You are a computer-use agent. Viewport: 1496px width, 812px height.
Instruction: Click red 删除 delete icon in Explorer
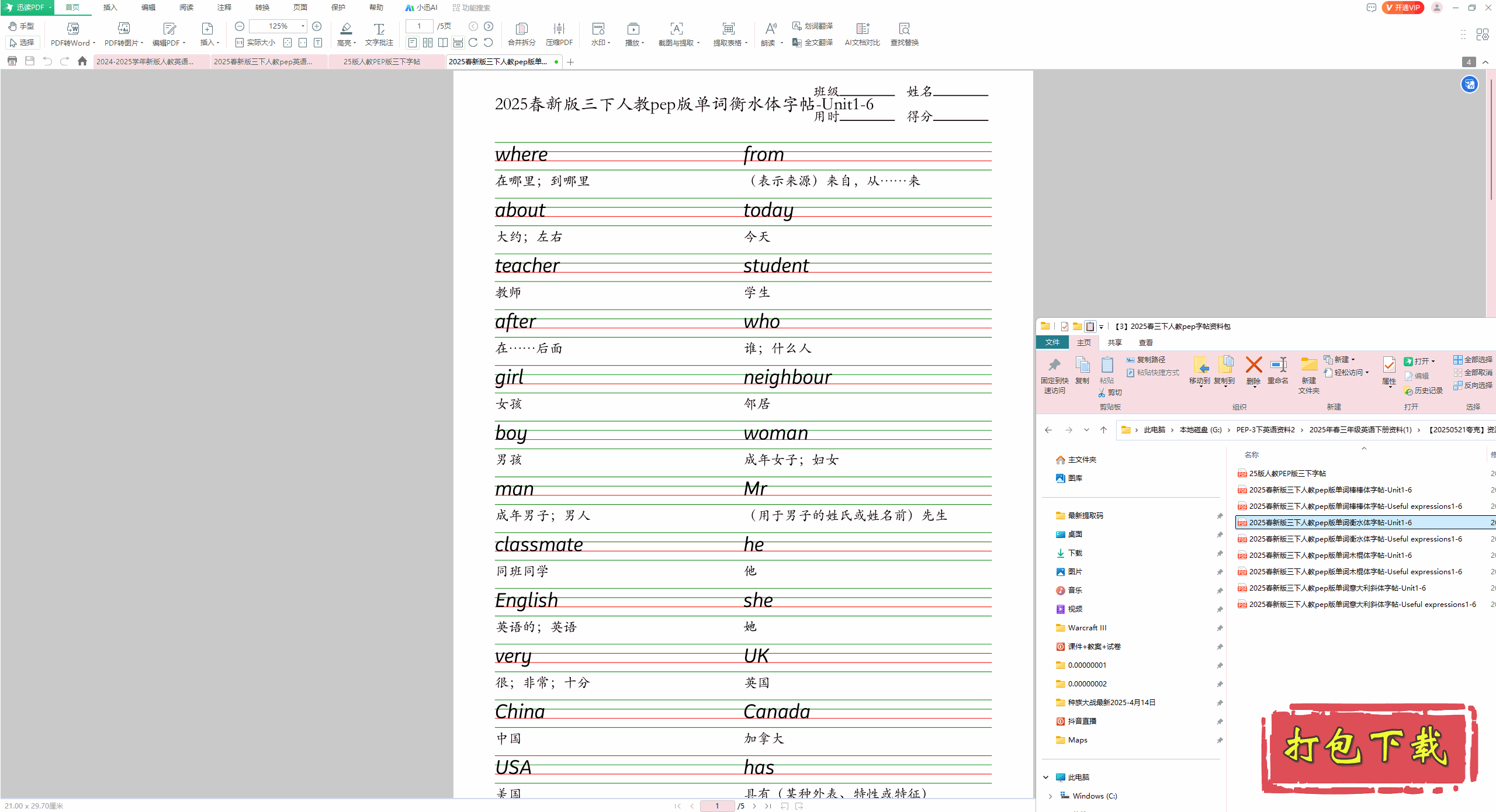tap(1253, 372)
